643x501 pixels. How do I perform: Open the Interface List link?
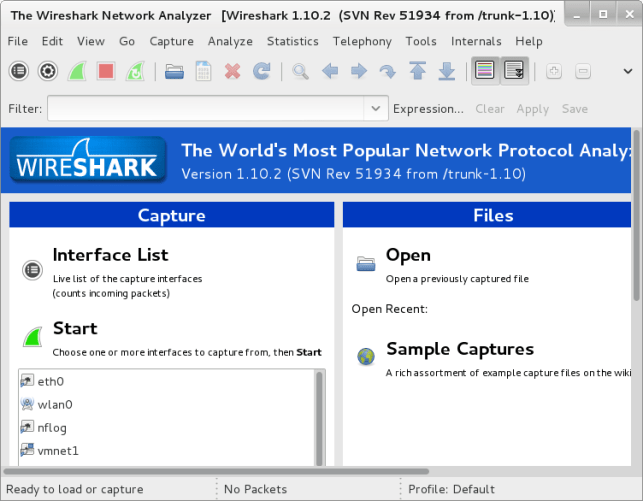110,255
